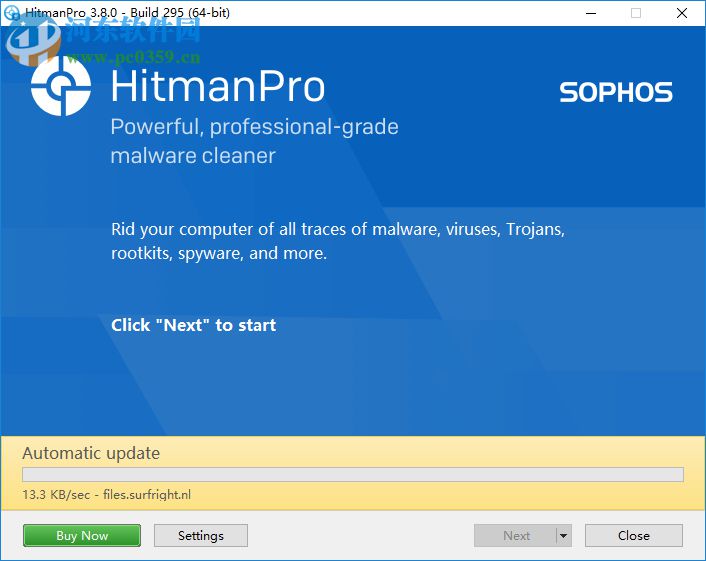Click the green Buy Now button
This screenshot has height=561, width=706.
coord(81,535)
